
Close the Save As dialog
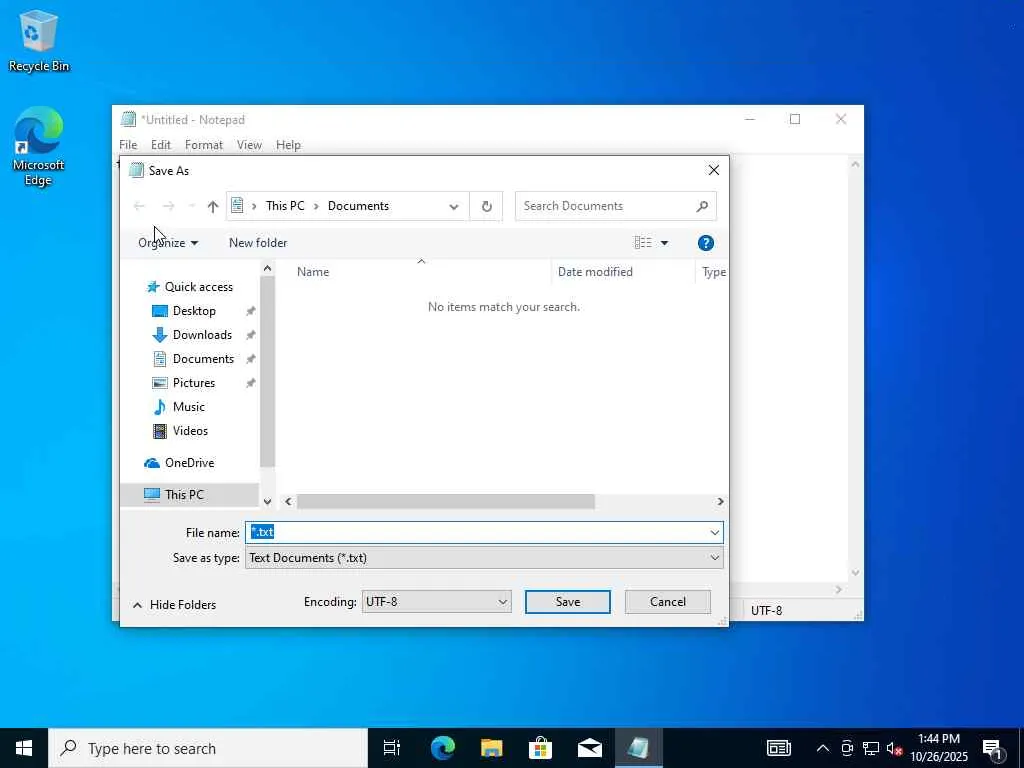pos(714,170)
